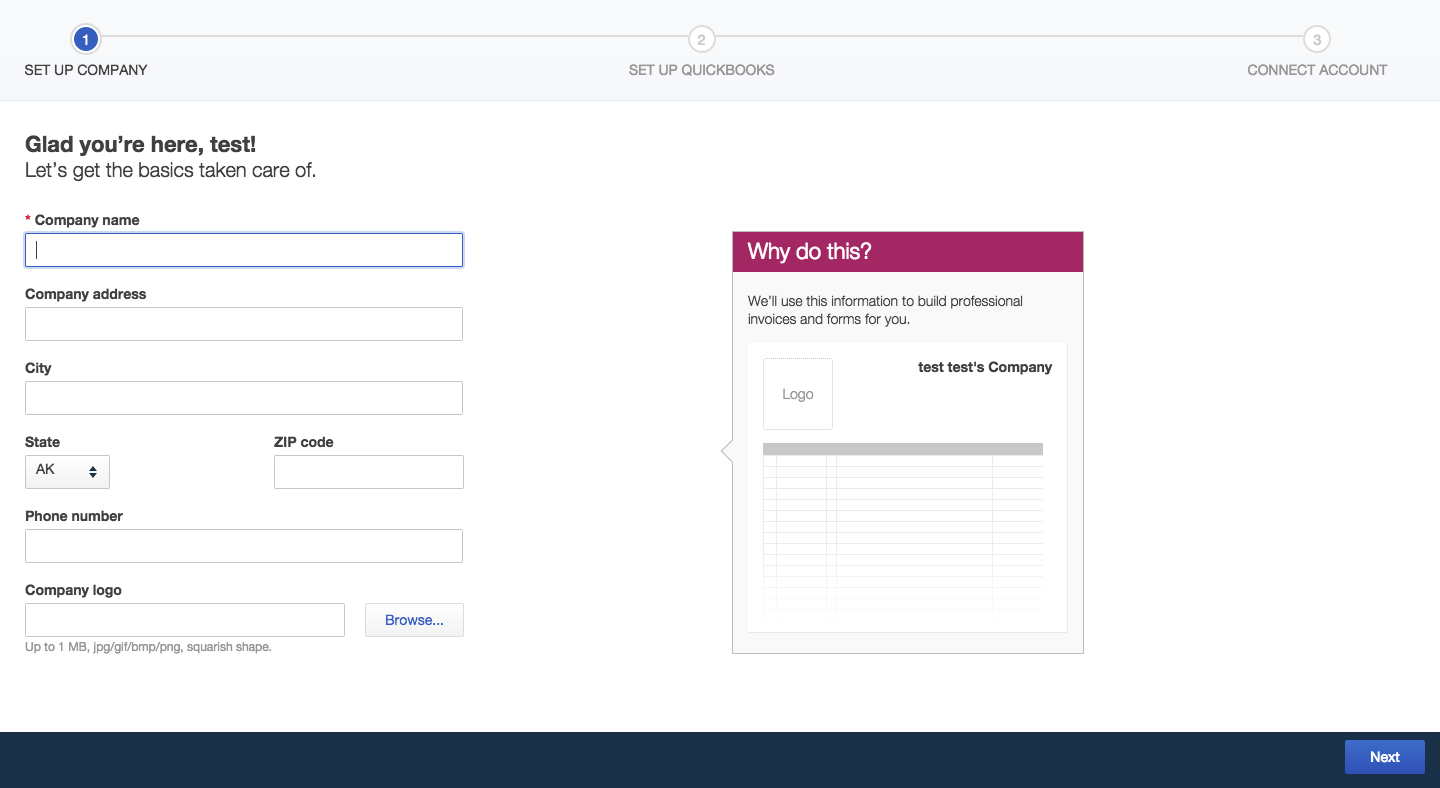The width and height of the screenshot is (1440, 788).
Task: Select the SET UP COMPANY step label
Action: [86, 70]
